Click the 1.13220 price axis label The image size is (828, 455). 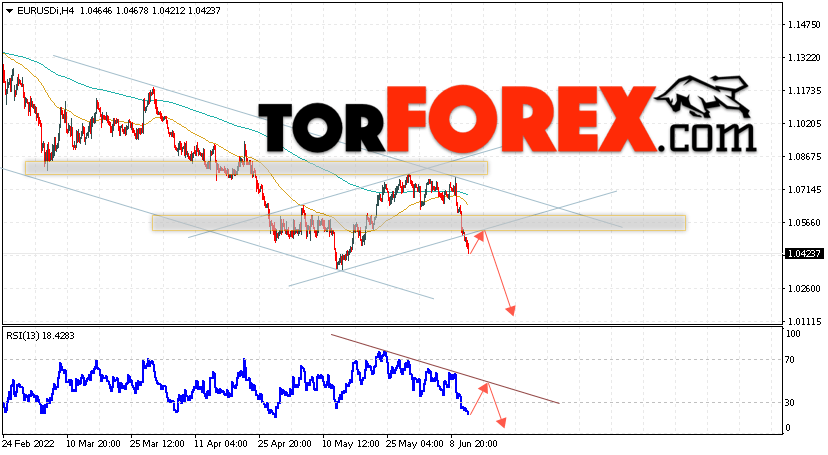[804, 58]
